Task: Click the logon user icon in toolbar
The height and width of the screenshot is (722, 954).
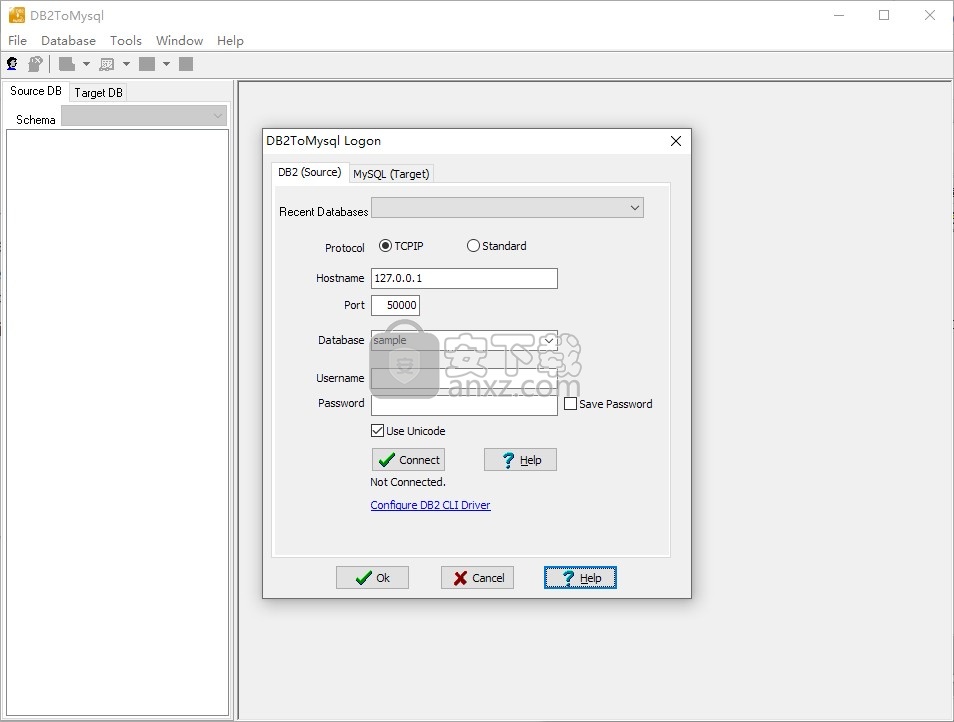Action: tap(12, 64)
